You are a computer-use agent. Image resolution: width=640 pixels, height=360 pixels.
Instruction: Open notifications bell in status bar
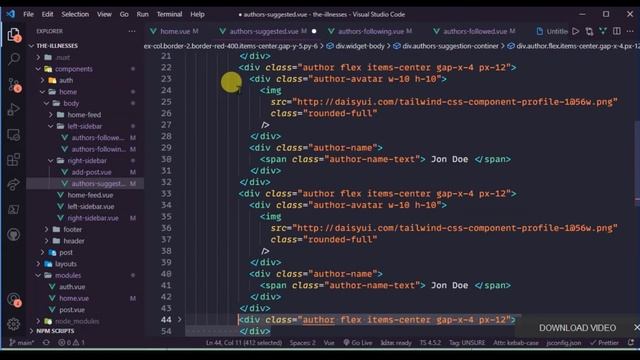[631, 343]
